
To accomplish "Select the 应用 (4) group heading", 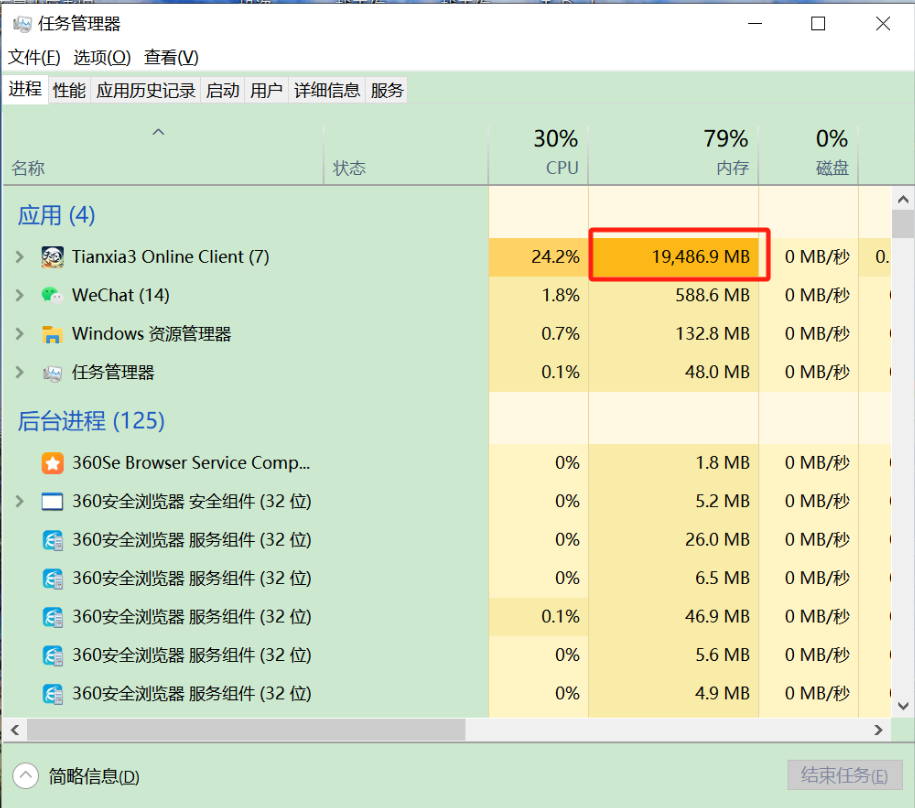I will coord(56,215).
